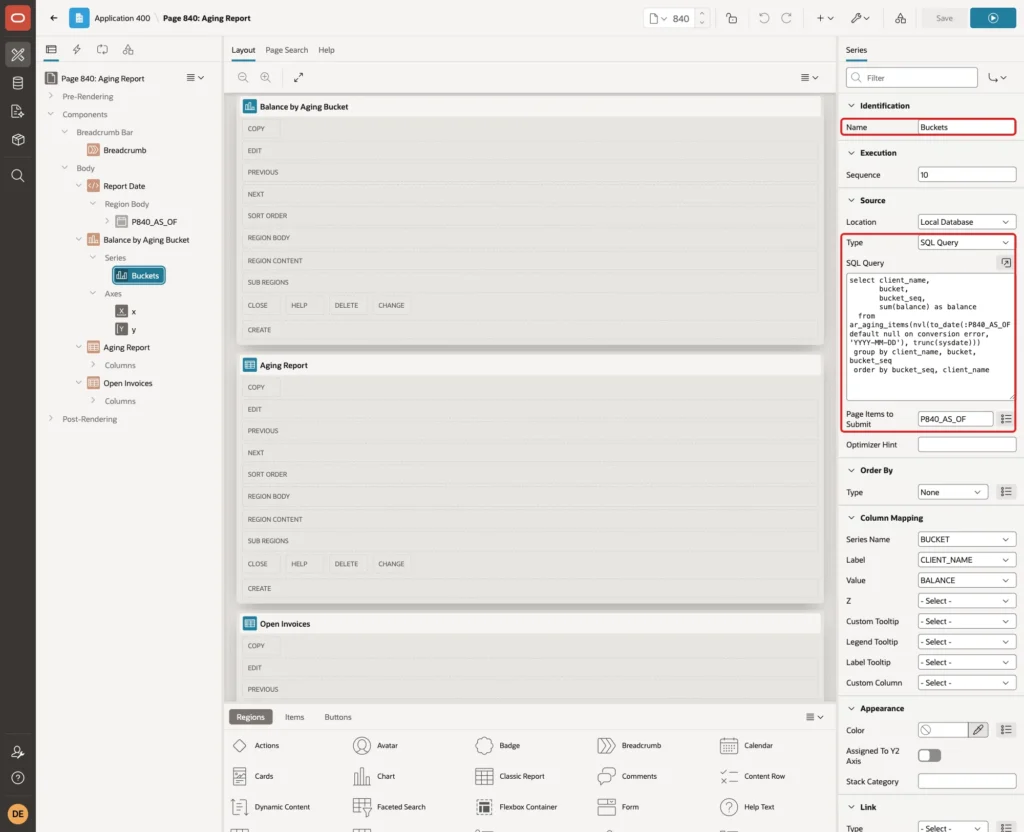Open Page Items to Submit list picker

pos(1006,419)
